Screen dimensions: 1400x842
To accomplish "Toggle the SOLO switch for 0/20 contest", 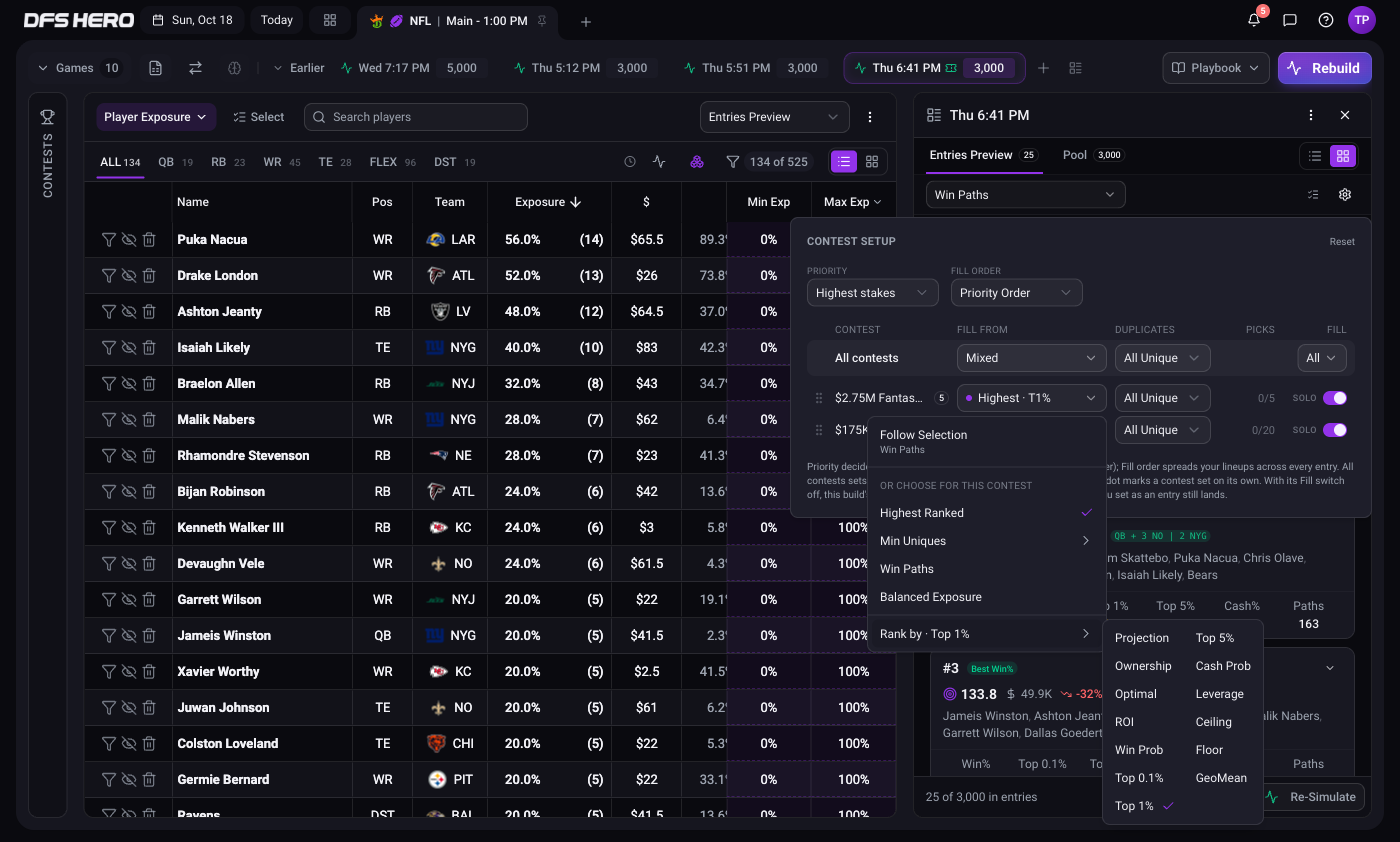I will click(x=1335, y=430).
